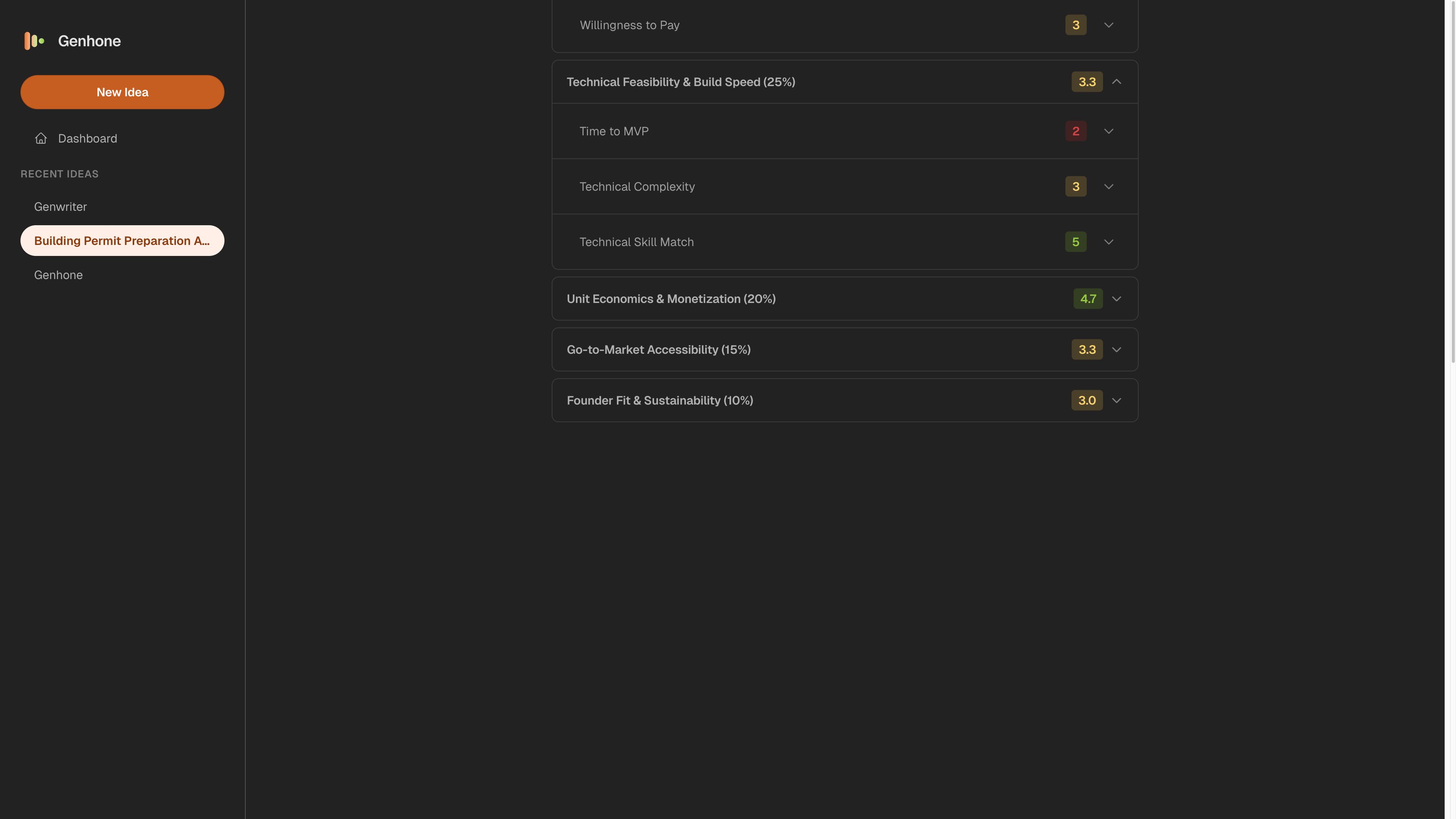Select Building Permit Preparation idea
This screenshot has height=819, width=1456.
(x=122, y=241)
